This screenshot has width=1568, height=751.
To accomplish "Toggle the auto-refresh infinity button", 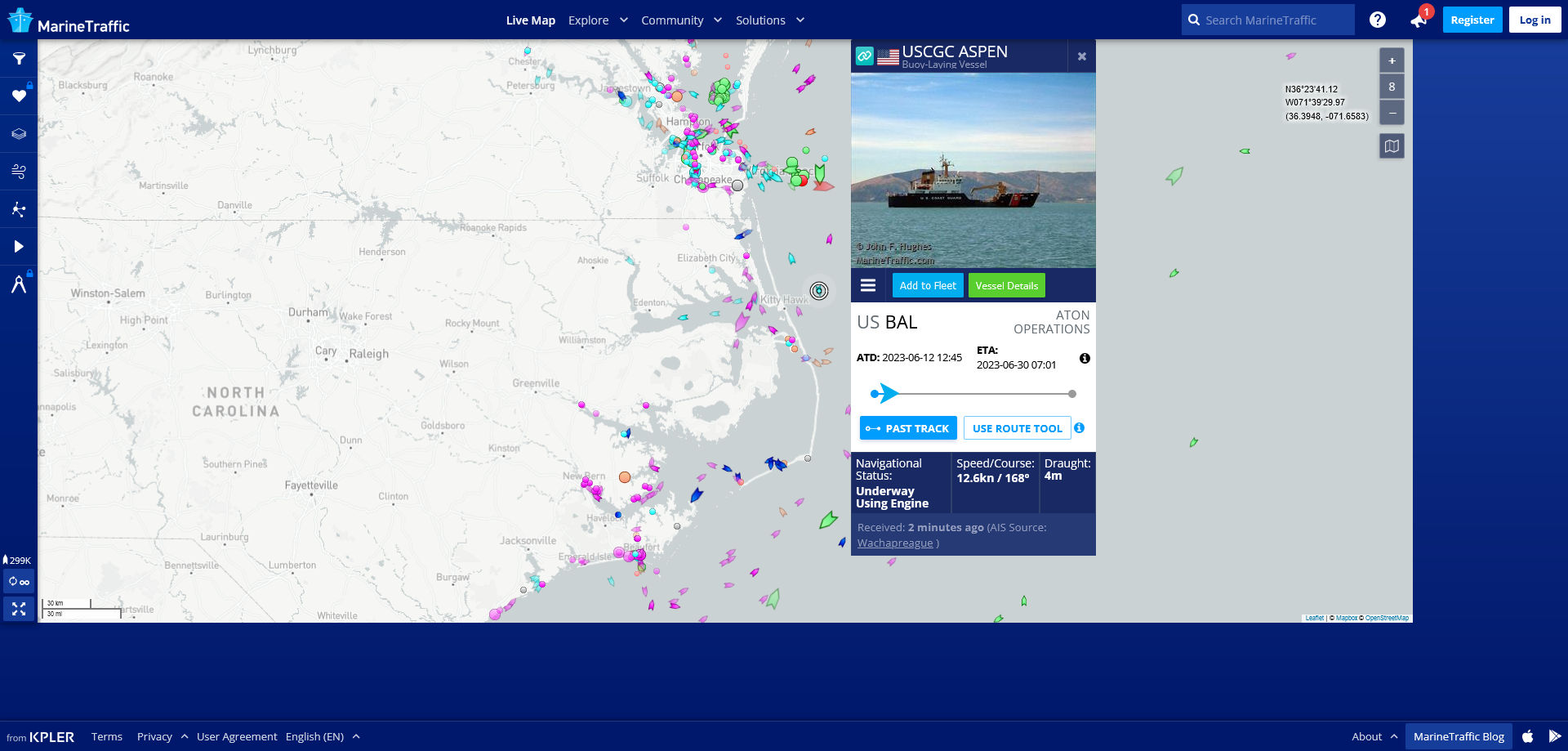I will (19, 582).
